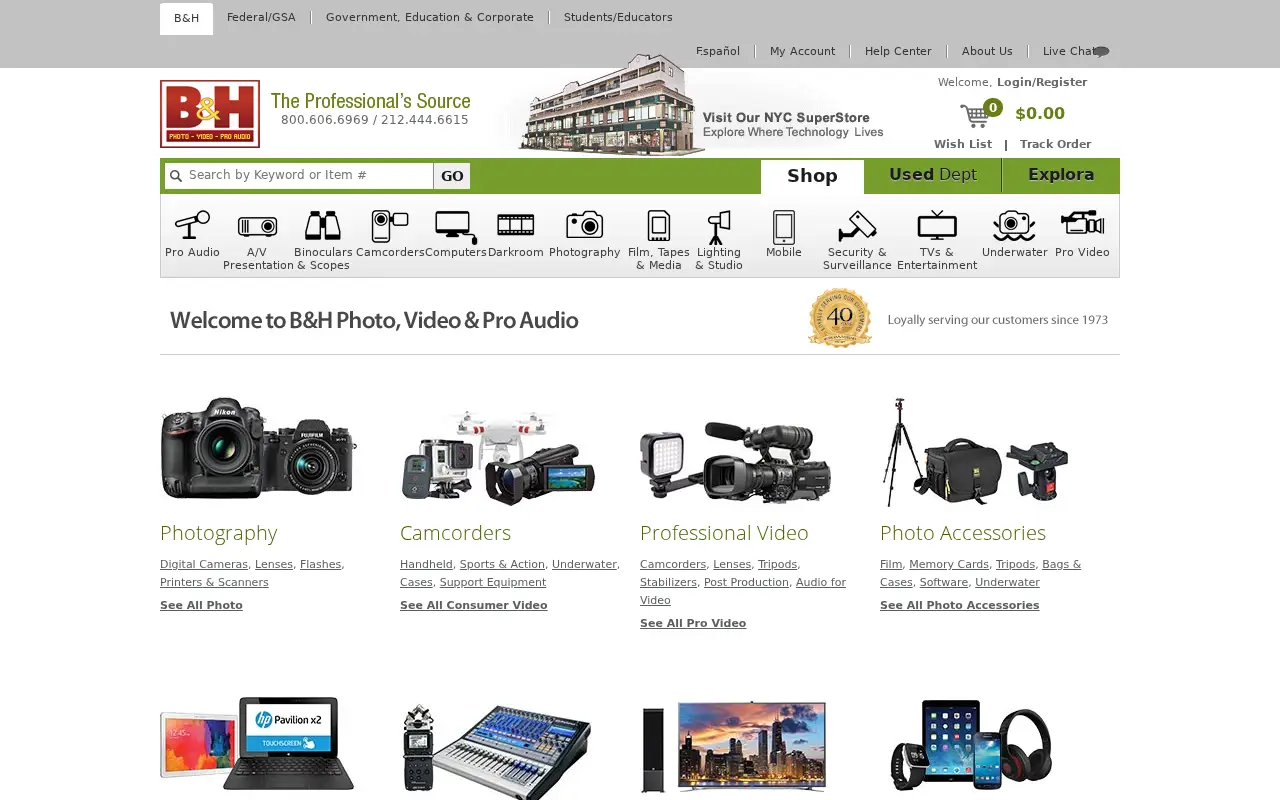Click the See All Photo link
The height and width of the screenshot is (800, 1280).
pyautogui.click(x=201, y=605)
